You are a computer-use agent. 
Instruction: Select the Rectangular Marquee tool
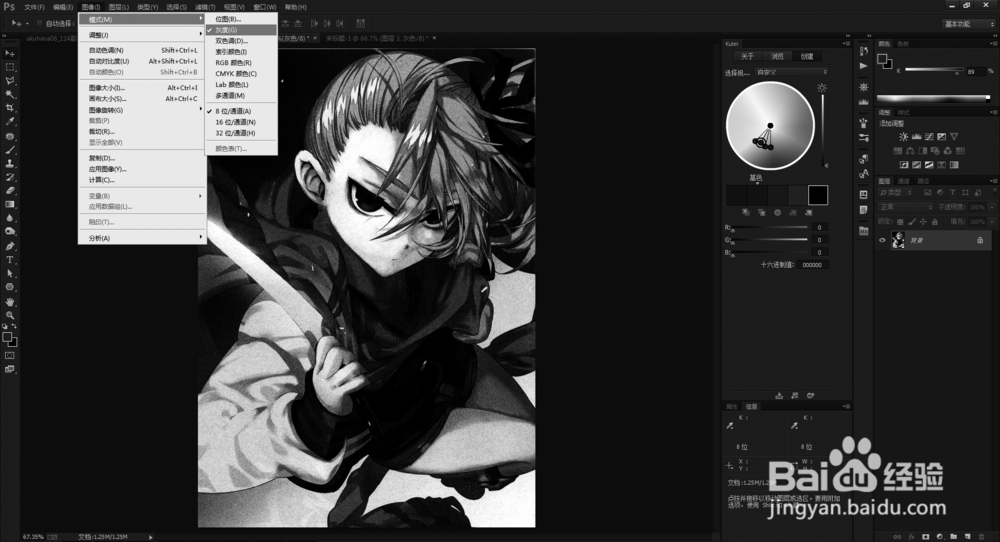pyautogui.click(x=10, y=67)
